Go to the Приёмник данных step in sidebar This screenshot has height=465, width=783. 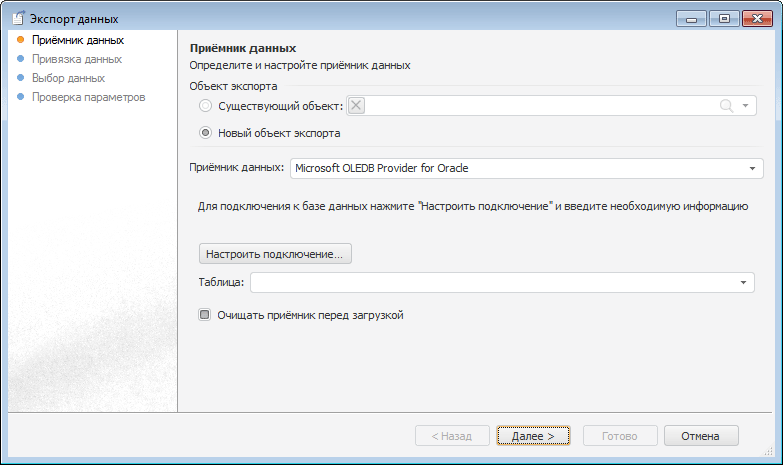tap(77, 40)
